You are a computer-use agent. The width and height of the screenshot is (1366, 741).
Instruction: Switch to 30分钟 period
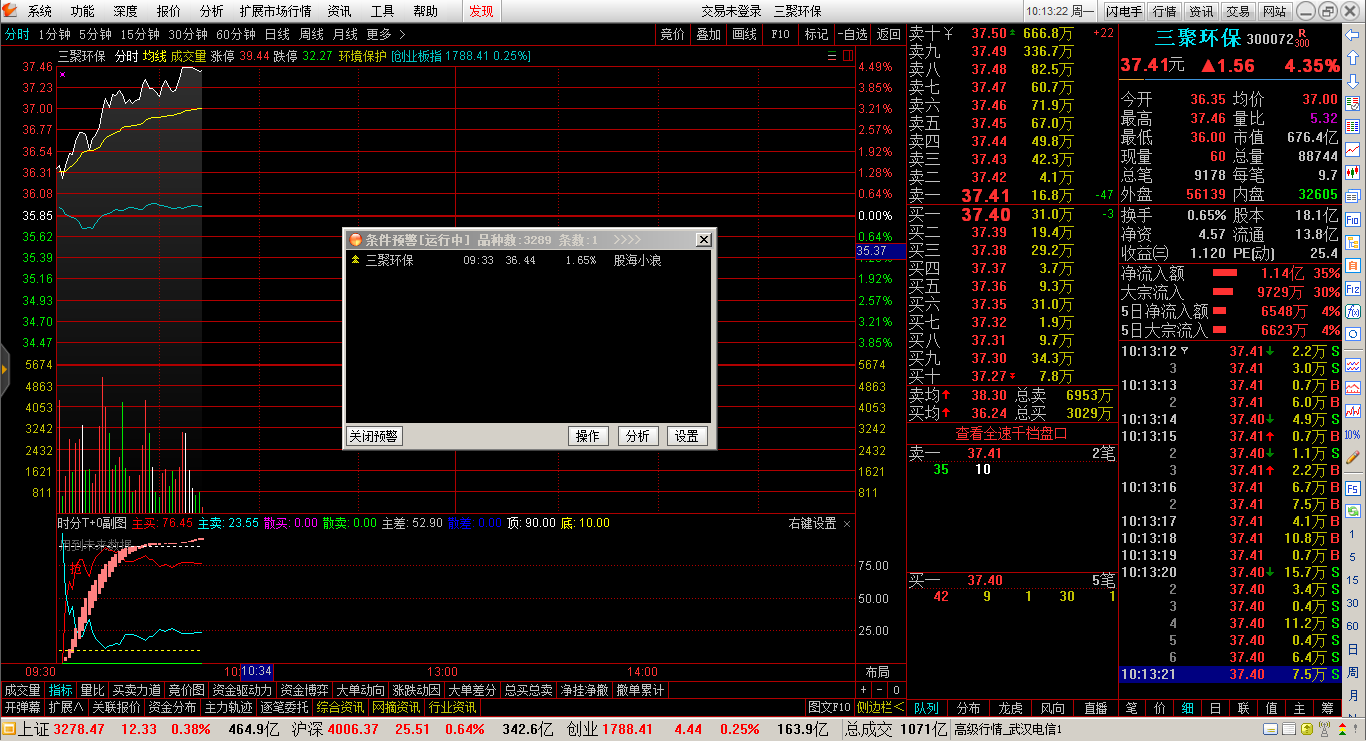click(188, 34)
